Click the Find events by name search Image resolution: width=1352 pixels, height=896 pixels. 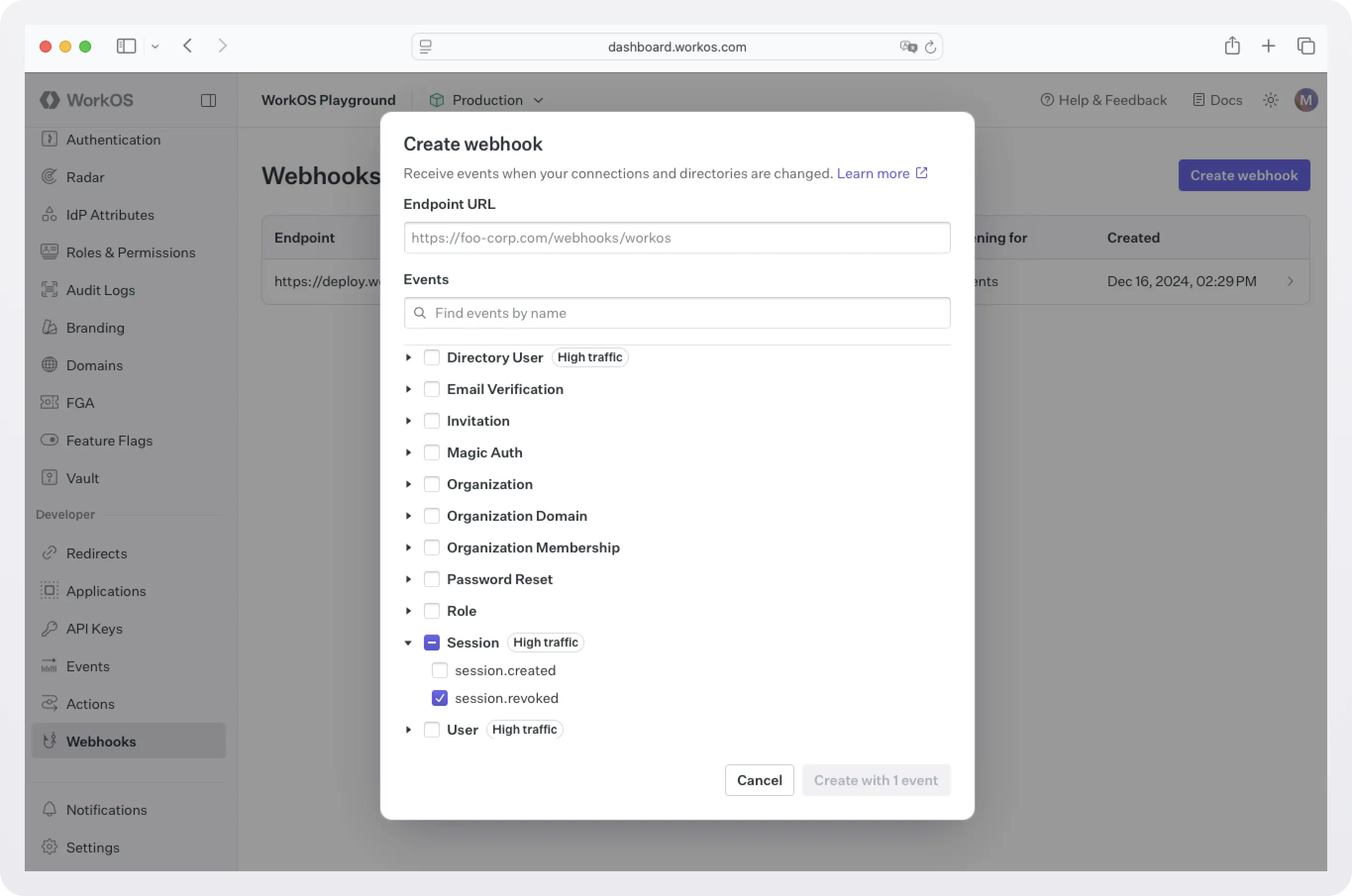677,312
